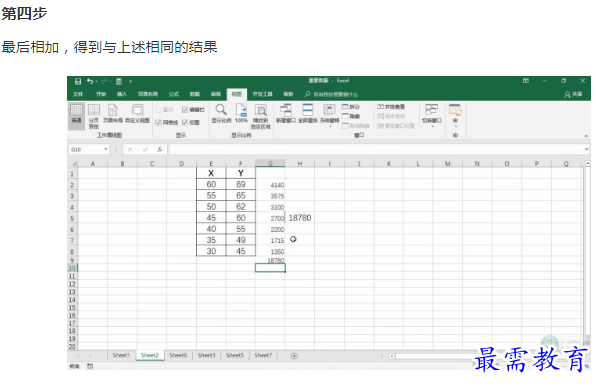Toggle the Formula Bar (编辑栏) checkbox

(185, 110)
